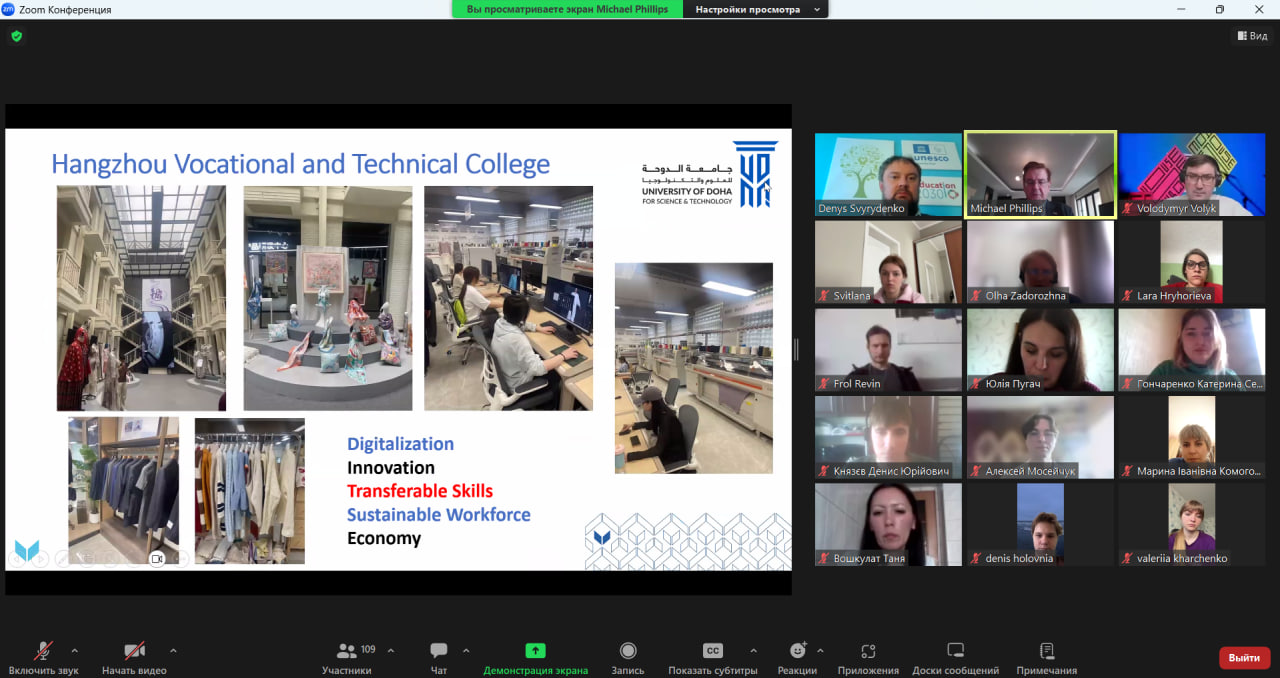The width and height of the screenshot is (1280, 678).
Task: Click the green encryption shield icon
Action: pyautogui.click(x=16, y=36)
